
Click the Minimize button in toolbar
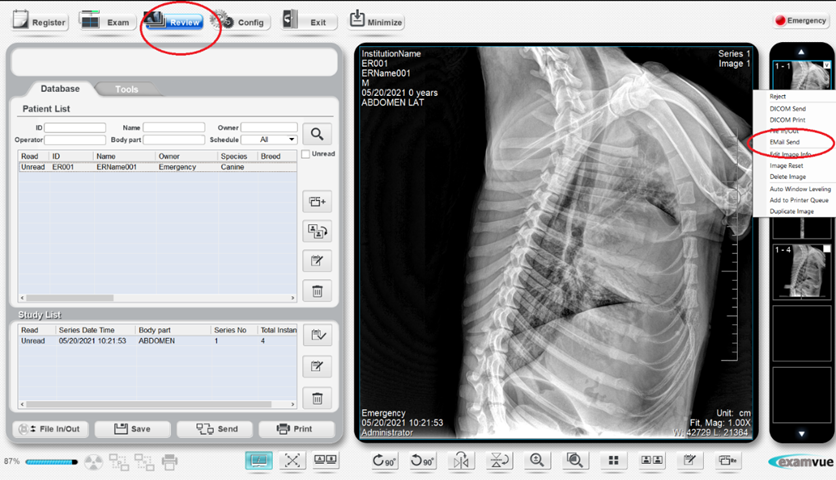(376, 22)
